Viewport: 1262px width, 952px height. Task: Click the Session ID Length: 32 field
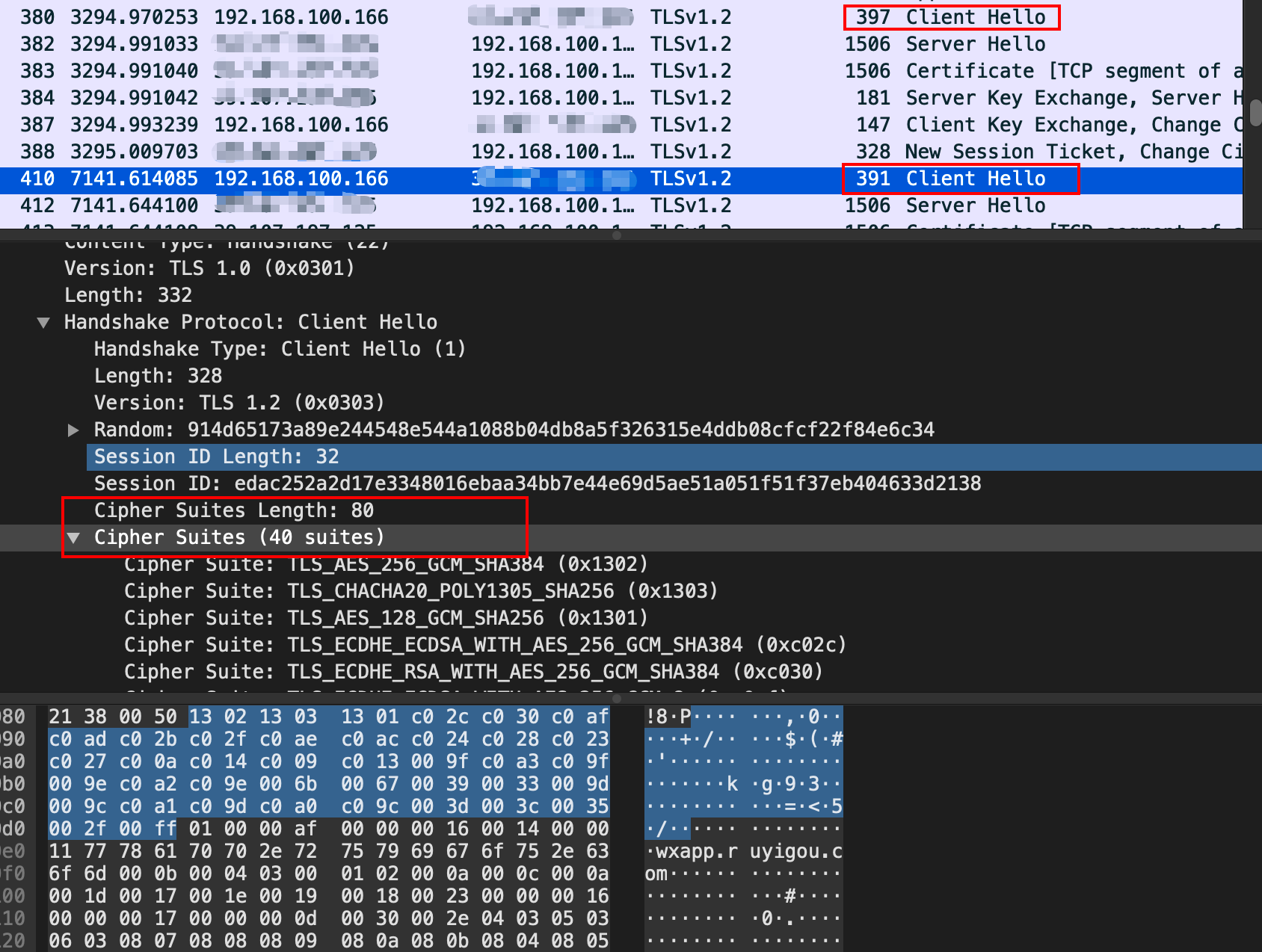216,457
